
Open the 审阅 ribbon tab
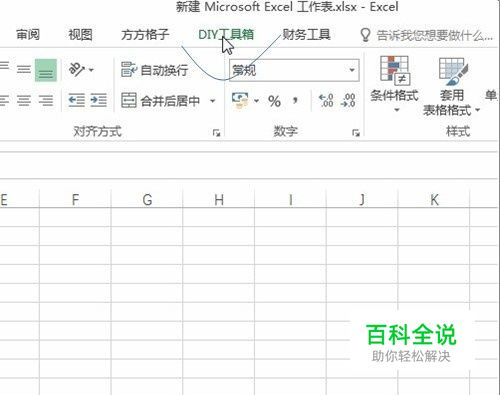[x=28, y=34]
